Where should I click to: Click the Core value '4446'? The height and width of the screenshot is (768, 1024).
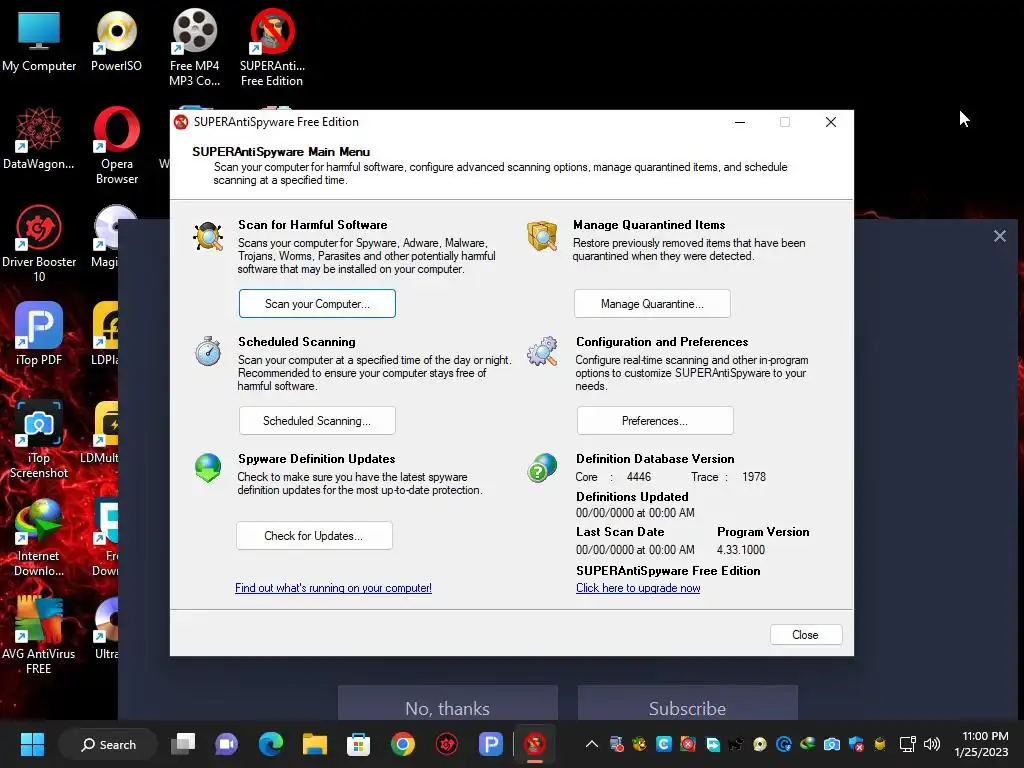[639, 477]
